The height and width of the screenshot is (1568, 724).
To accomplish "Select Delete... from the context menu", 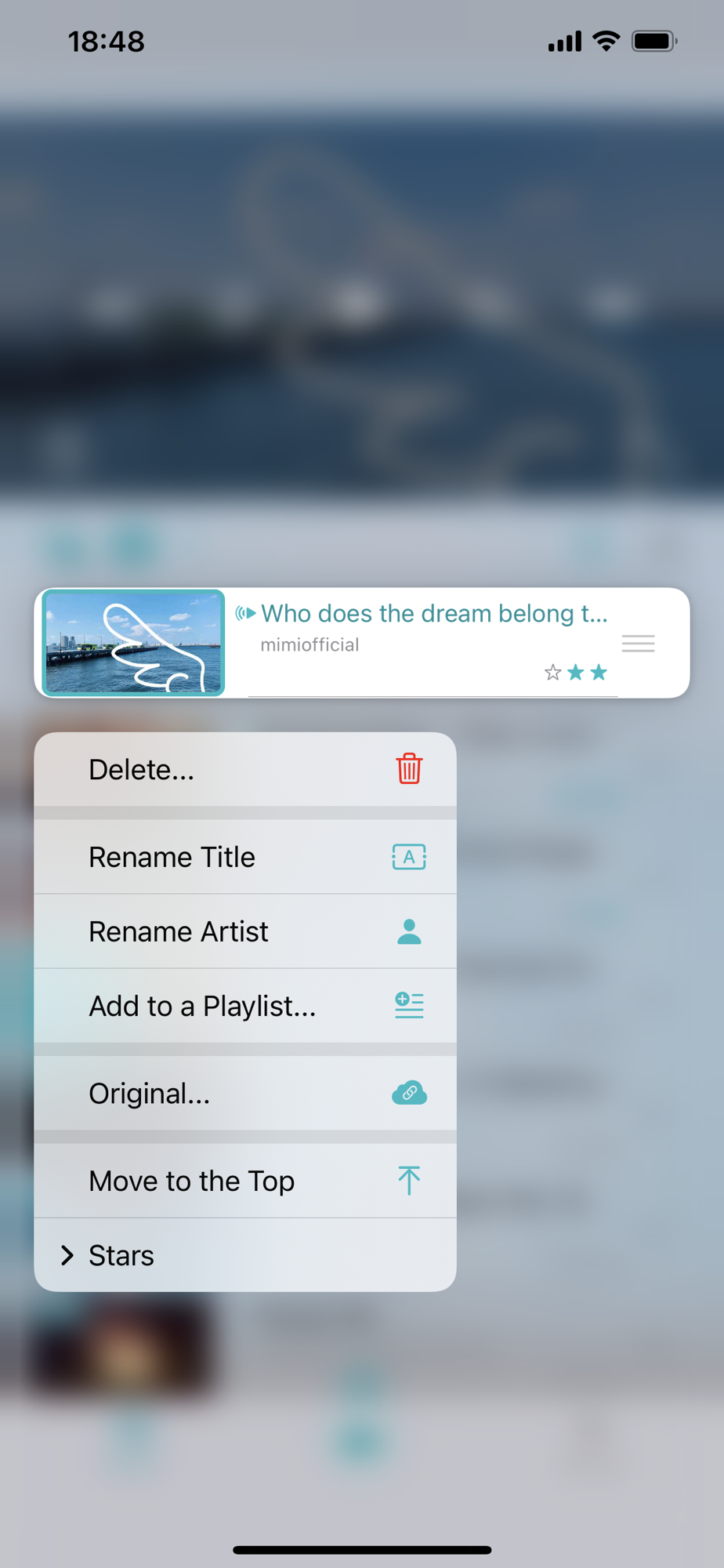I will pos(245,769).
